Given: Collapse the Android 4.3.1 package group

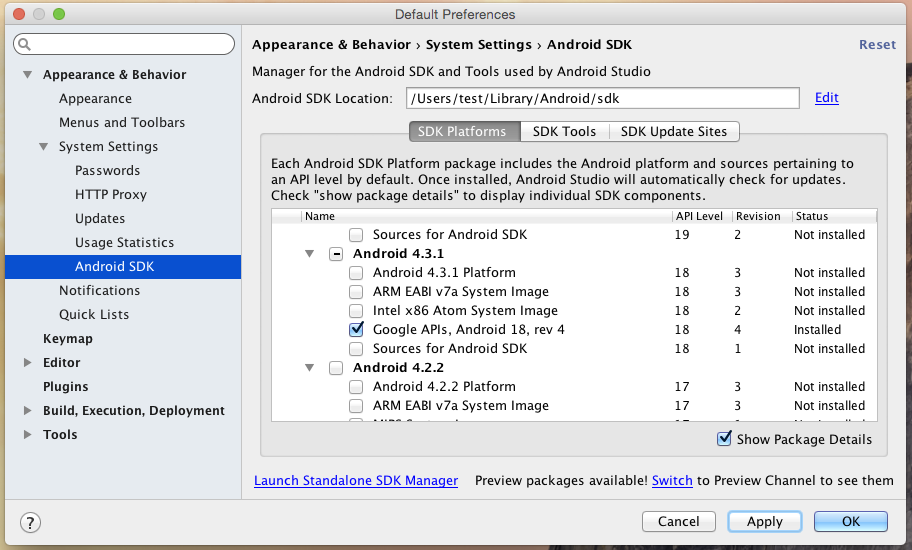Looking at the screenshot, I should (x=309, y=254).
